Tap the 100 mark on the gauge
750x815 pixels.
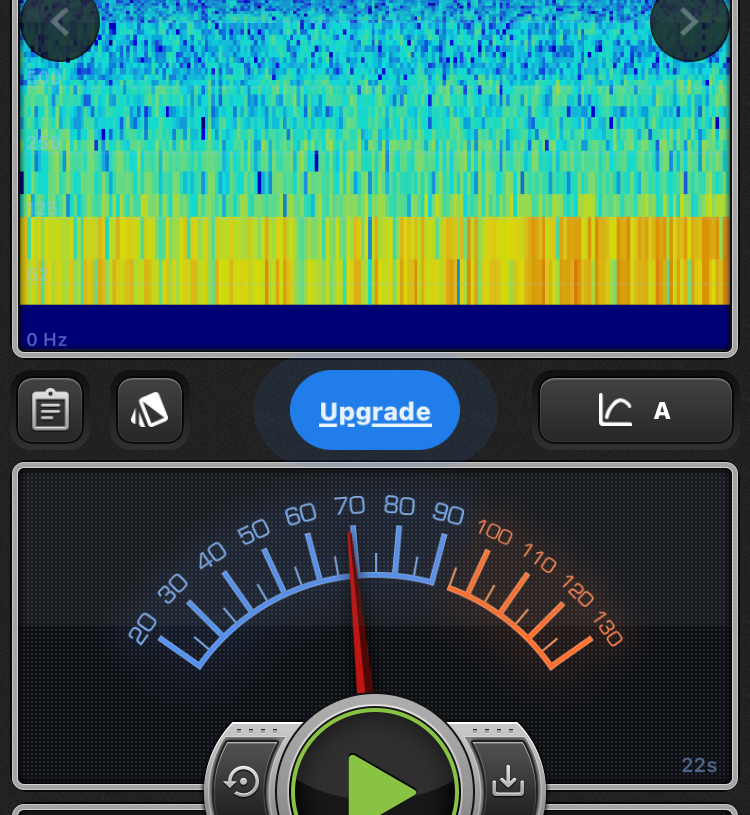pos(494,530)
